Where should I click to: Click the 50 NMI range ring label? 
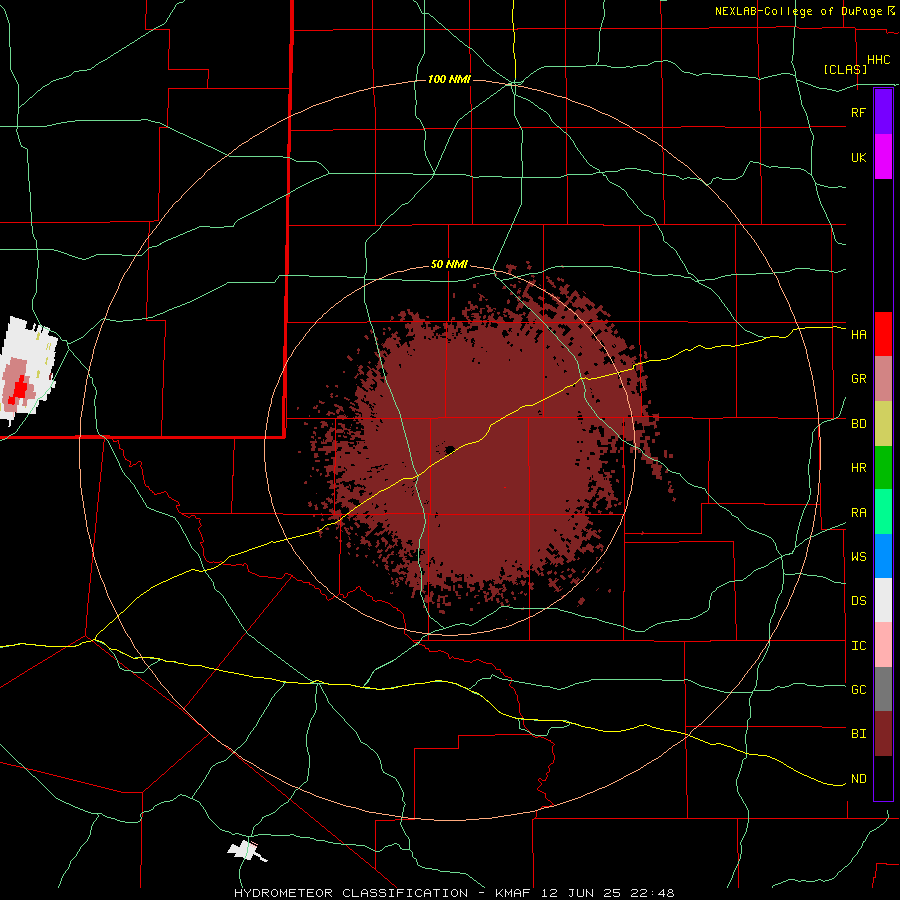pos(449,265)
